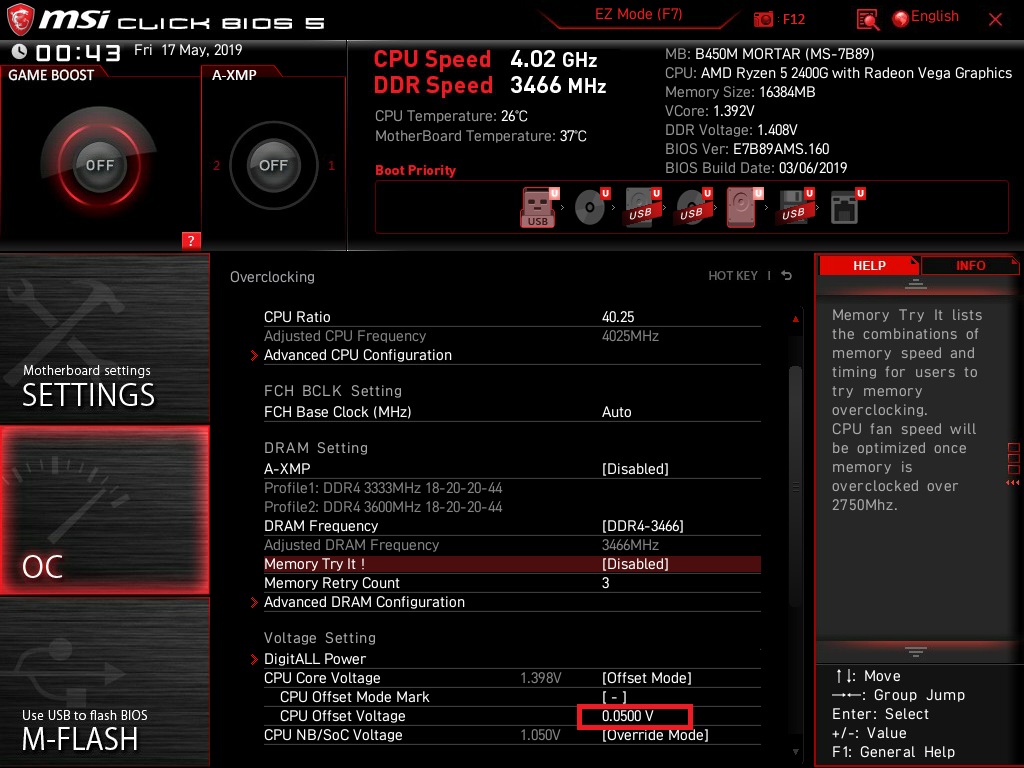
Task: Select the USB CD/DVD boot device icon
Action: point(692,208)
